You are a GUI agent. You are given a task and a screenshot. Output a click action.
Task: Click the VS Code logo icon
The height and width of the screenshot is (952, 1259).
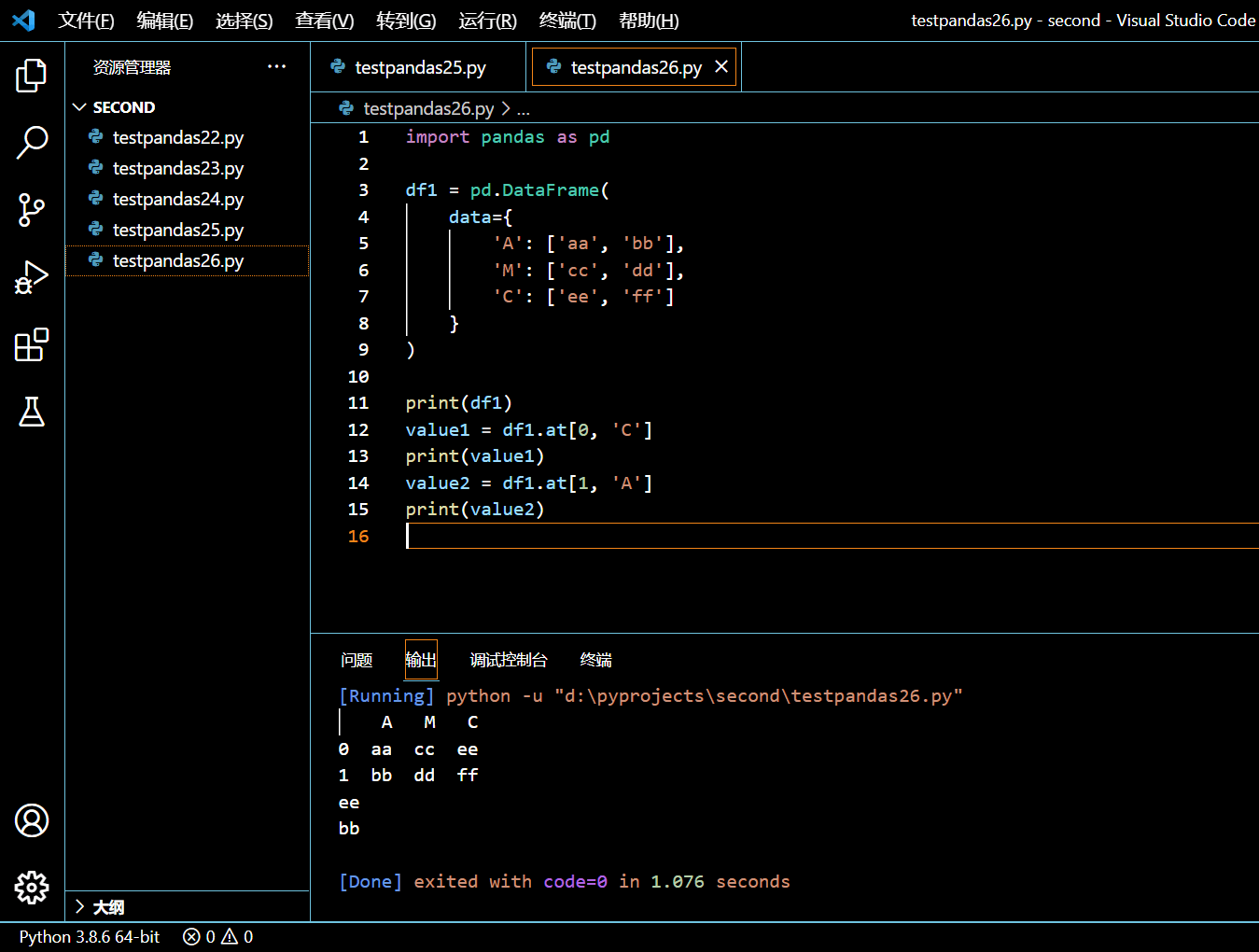23,20
